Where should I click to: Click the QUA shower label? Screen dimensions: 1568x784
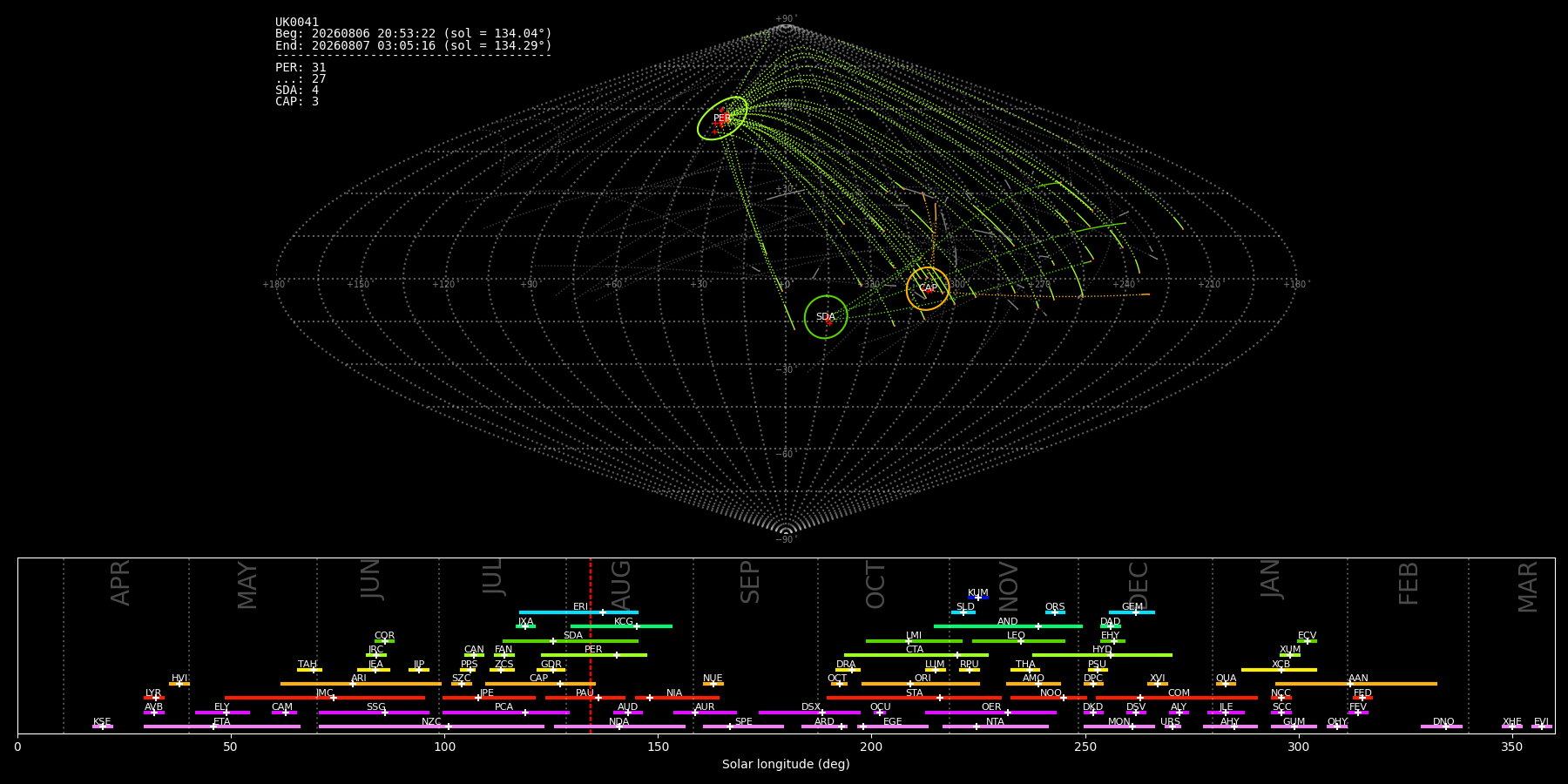[x=1226, y=679]
